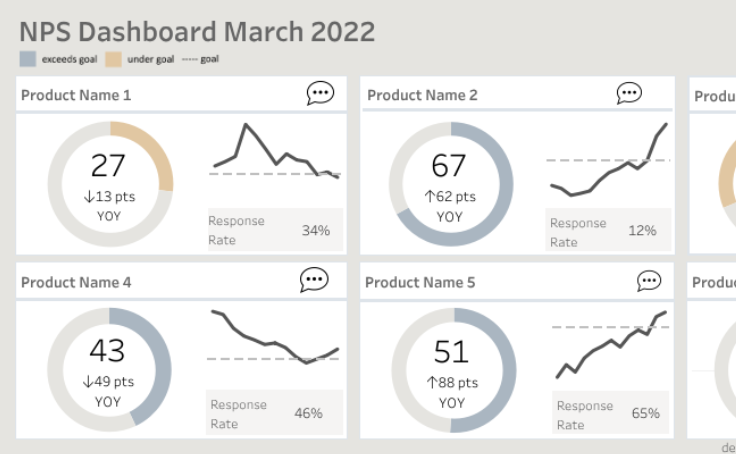The image size is (736, 454).
Task: Open Product Name 4 comments icon
Action: pos(314,280)
